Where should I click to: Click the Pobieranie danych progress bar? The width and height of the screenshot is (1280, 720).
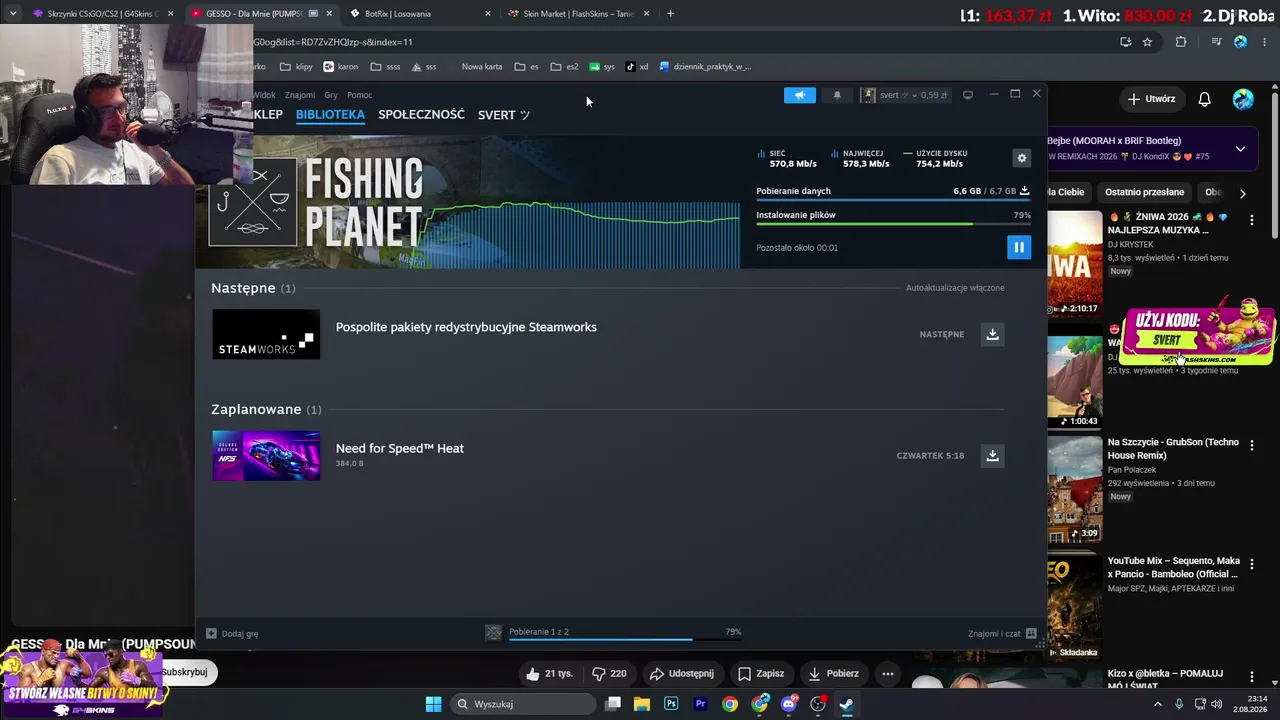click(x=893, y=200)
